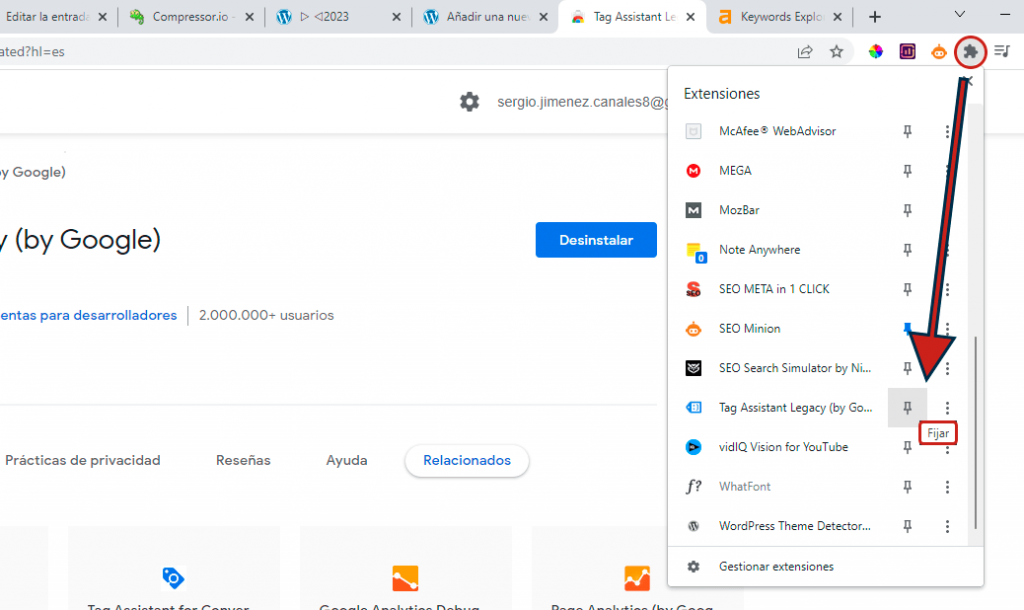This screenshot has height=610, width=1024.
Task: Expand the tab search chevron
Action: (959, 14)
